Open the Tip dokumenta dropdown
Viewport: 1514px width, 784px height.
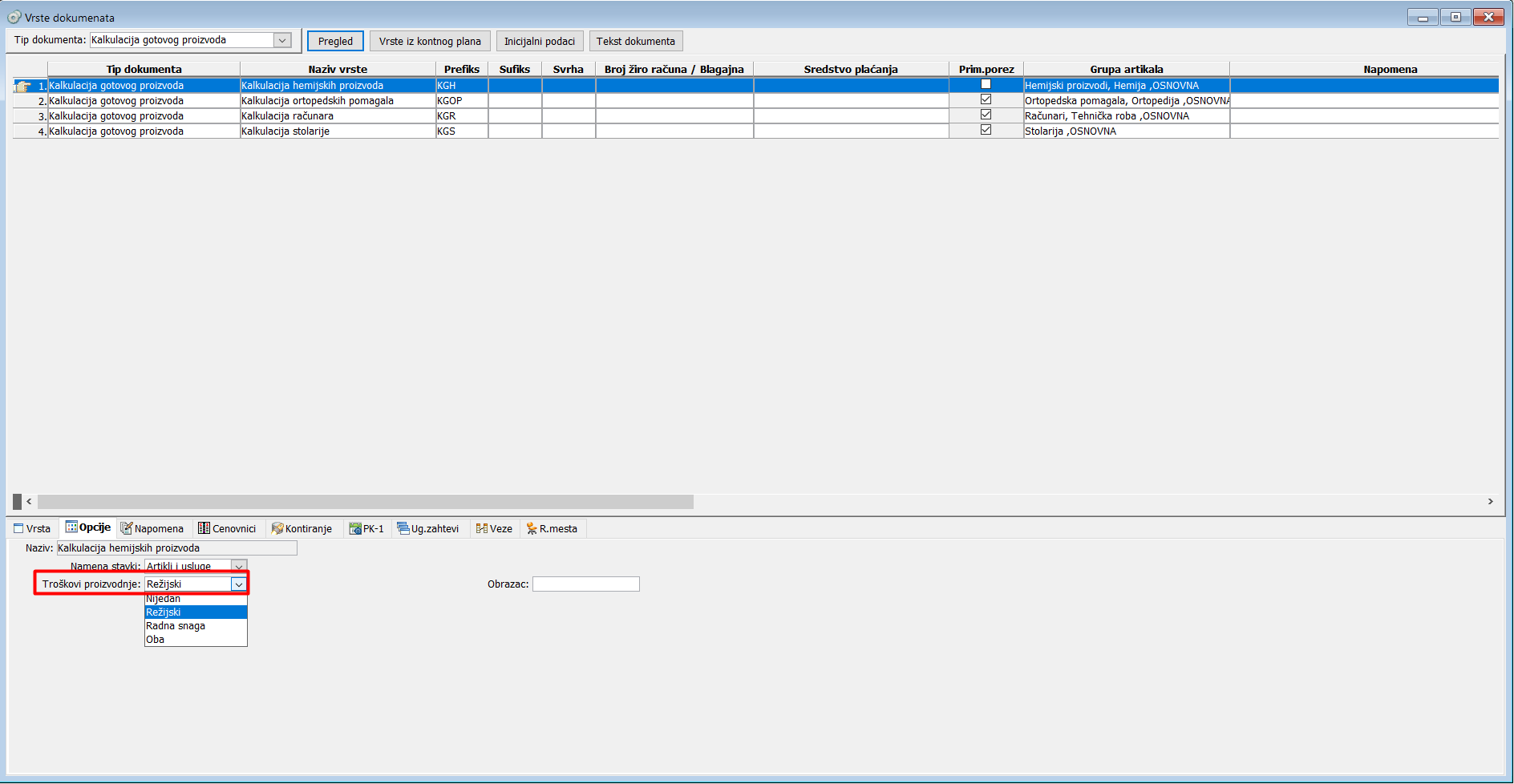pyautogui.click(x=282, y=40)
